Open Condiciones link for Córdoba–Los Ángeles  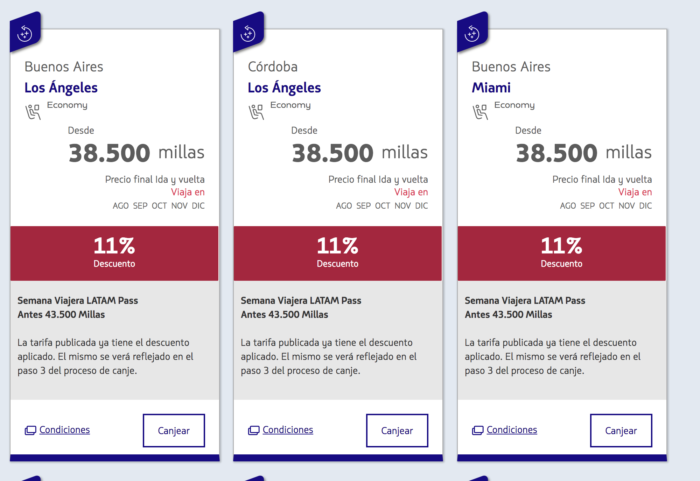pos(288,430)
